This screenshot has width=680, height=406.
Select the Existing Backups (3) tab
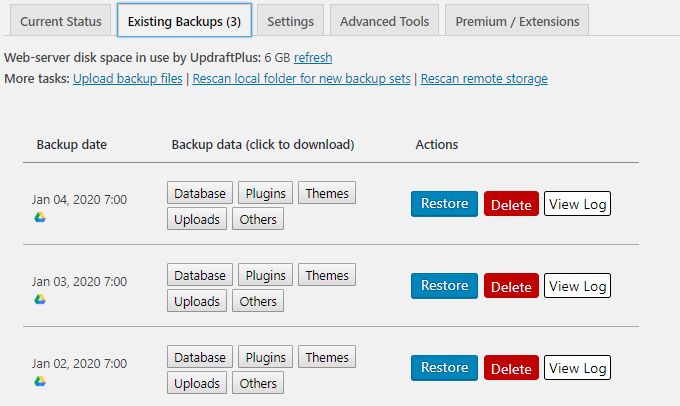click(x=183, y=21)
